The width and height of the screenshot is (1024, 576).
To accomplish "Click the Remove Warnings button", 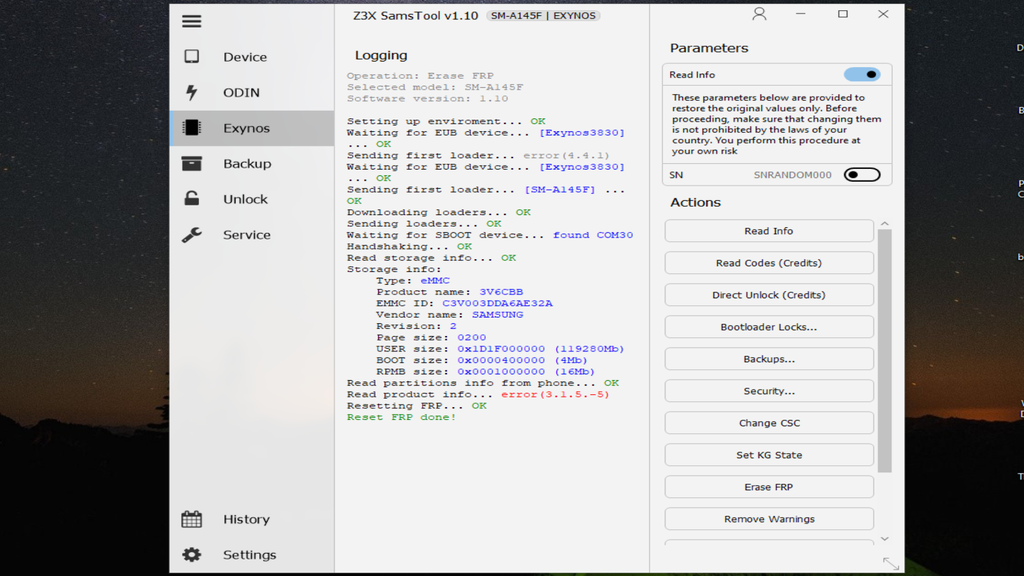I will pyautogui.click(x=769, y=519).
